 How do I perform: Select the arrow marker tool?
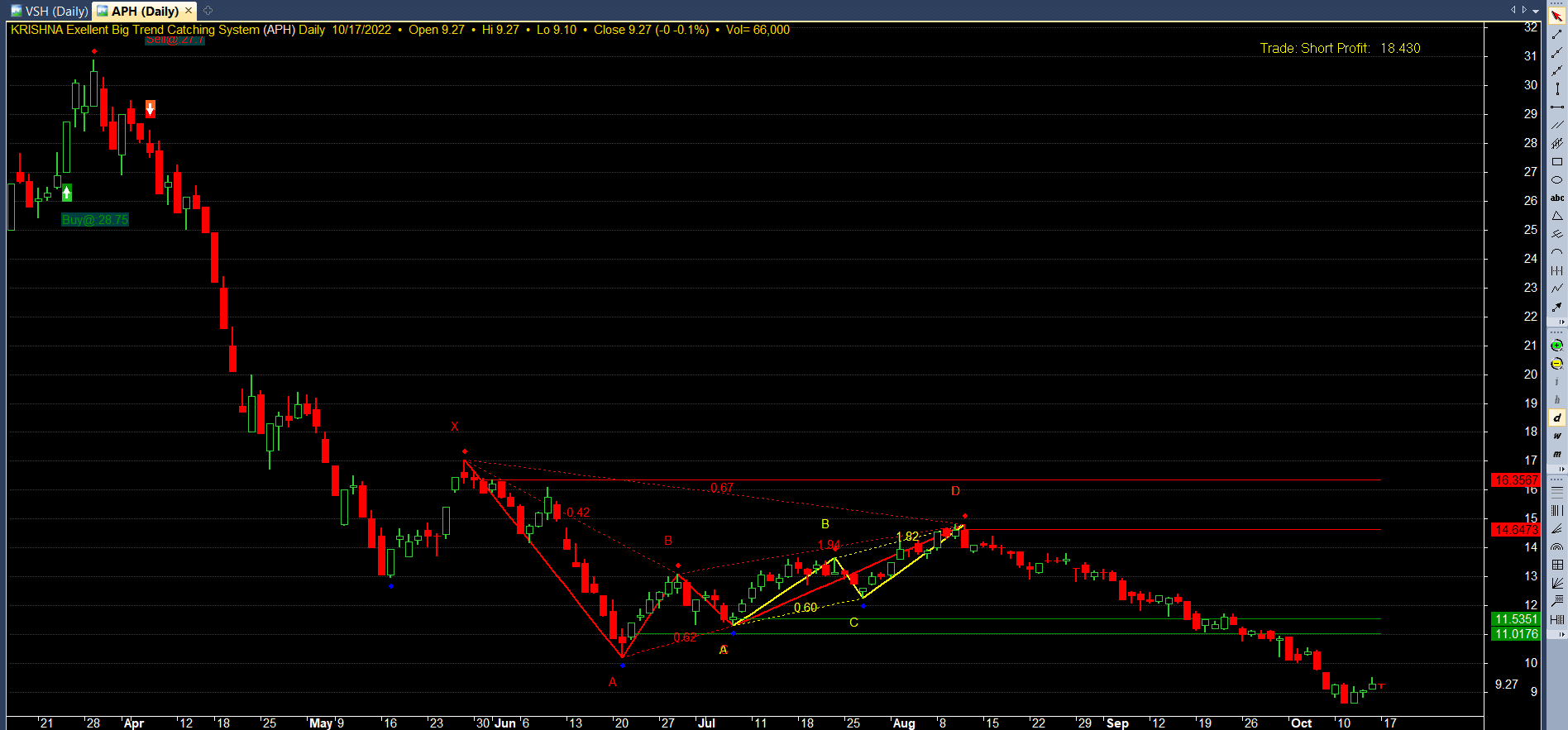coord(1557,308)
